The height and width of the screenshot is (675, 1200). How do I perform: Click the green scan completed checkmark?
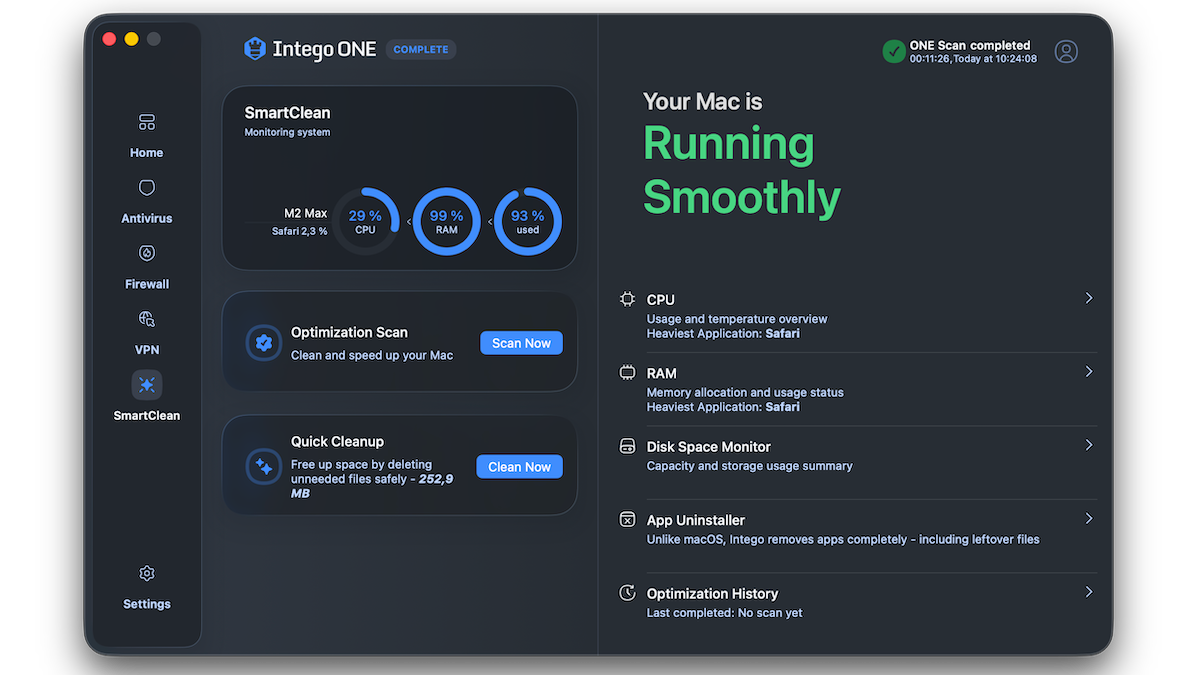(894, 52)
